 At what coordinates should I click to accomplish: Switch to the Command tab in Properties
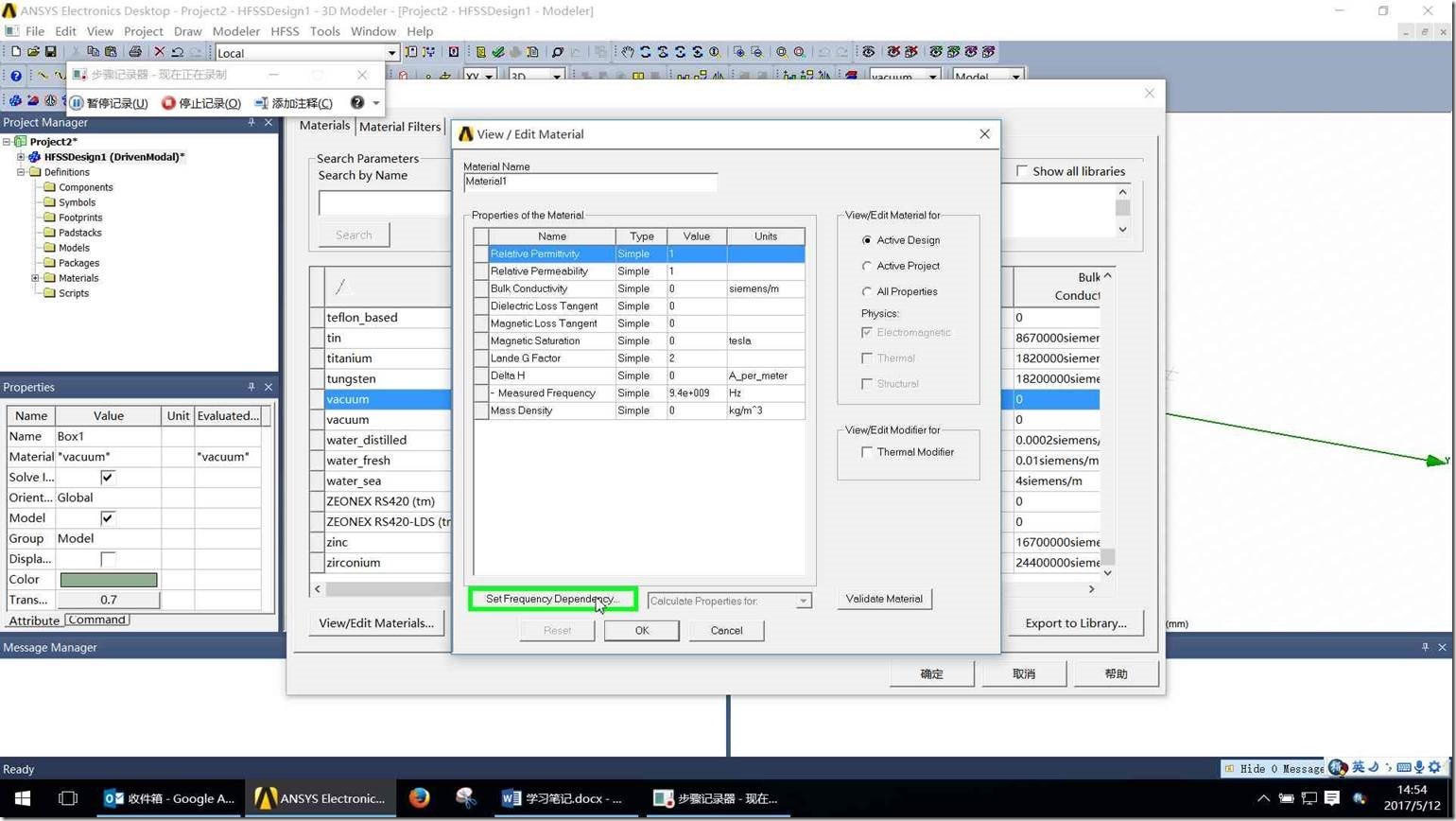[96, 620]
